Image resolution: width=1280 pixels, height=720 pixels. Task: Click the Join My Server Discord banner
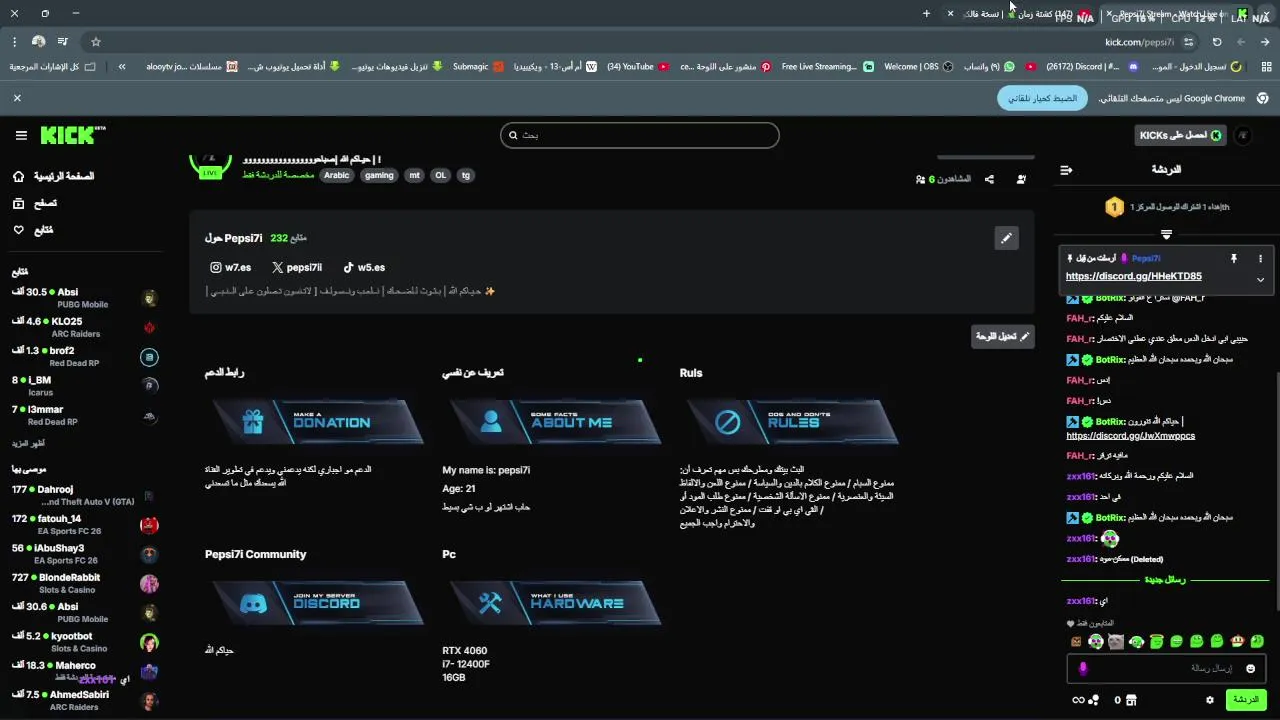pyautogui.click(x=317, y=603)
